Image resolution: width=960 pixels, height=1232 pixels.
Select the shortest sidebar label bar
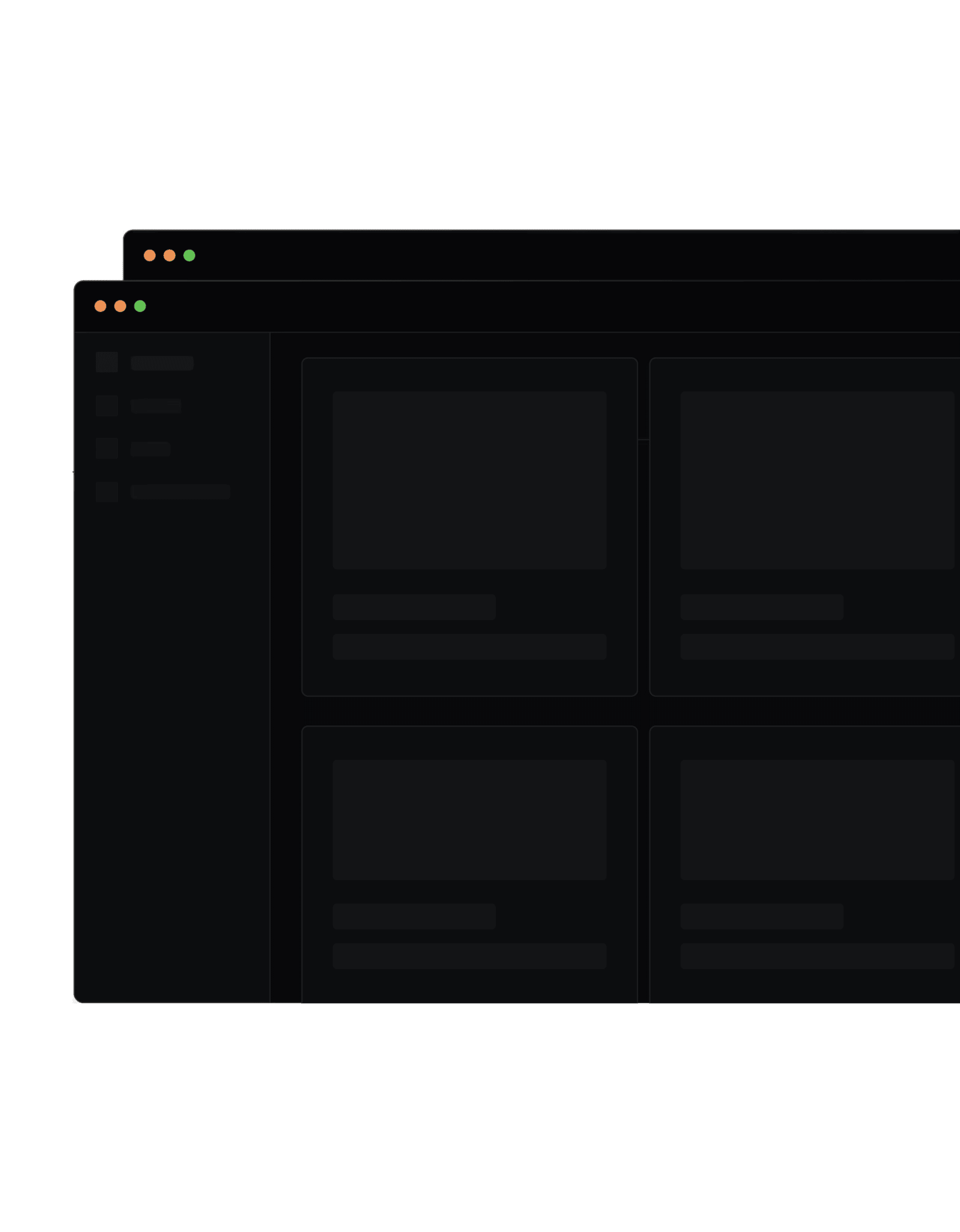[x=150, y=449]
